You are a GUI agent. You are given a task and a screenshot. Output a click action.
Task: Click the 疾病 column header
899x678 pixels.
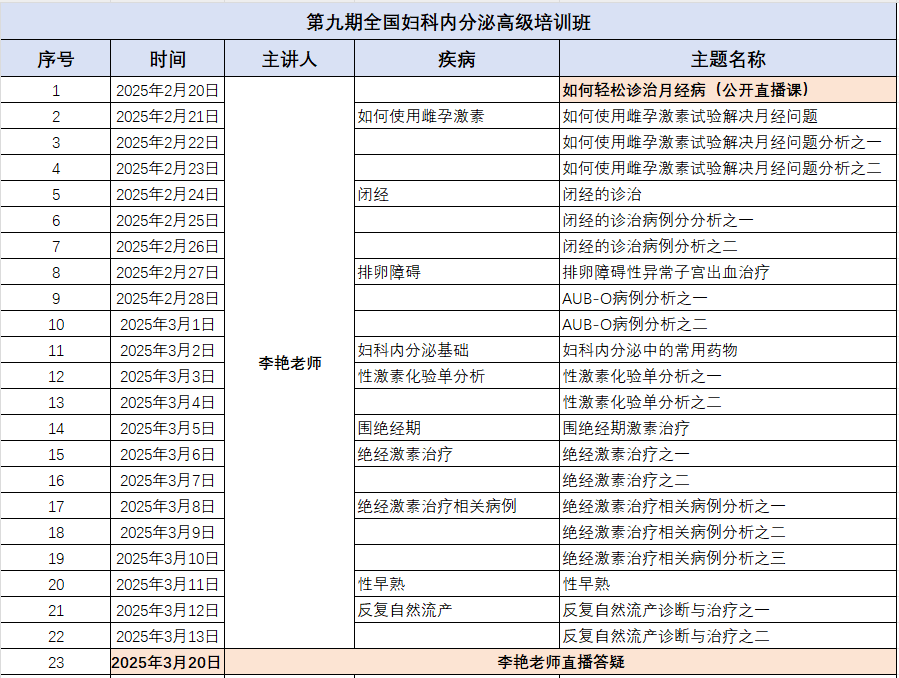coord(457,58)
